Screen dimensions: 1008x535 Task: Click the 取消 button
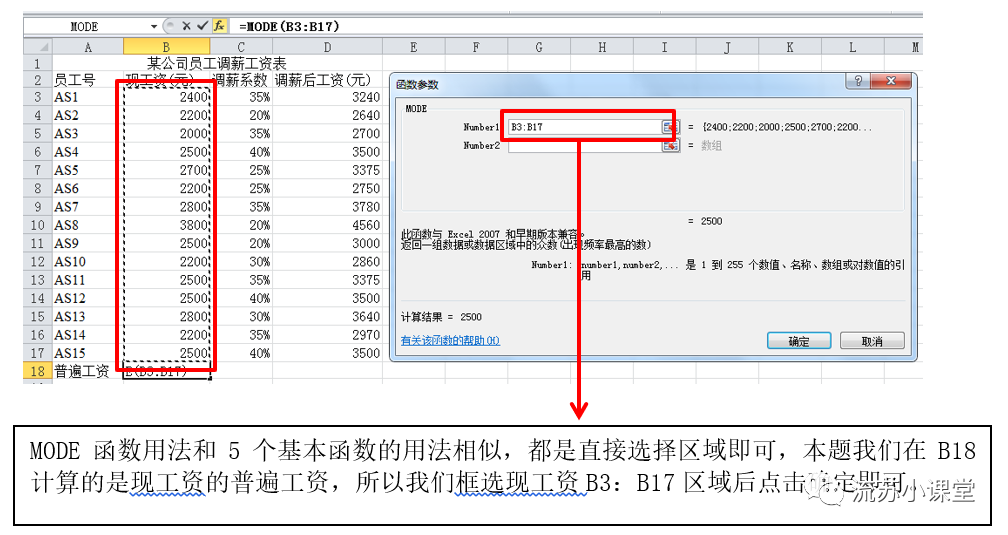872,341
